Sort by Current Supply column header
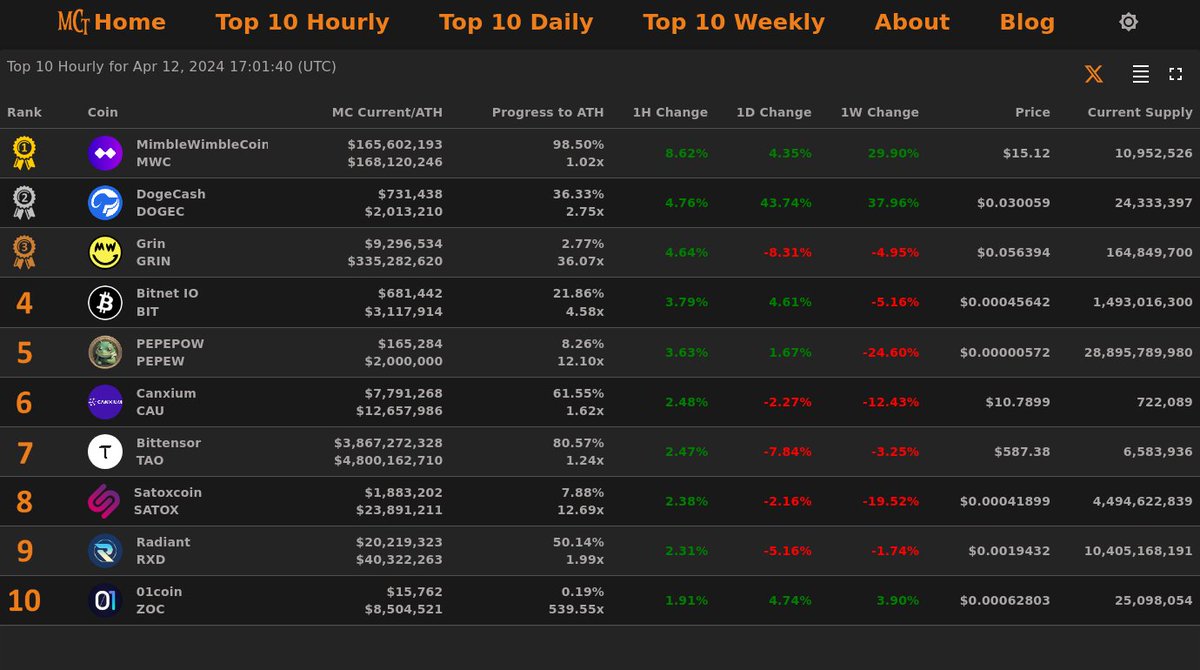The height and width of the screenshot is (670, 1200). click(x=1140, y=112)
